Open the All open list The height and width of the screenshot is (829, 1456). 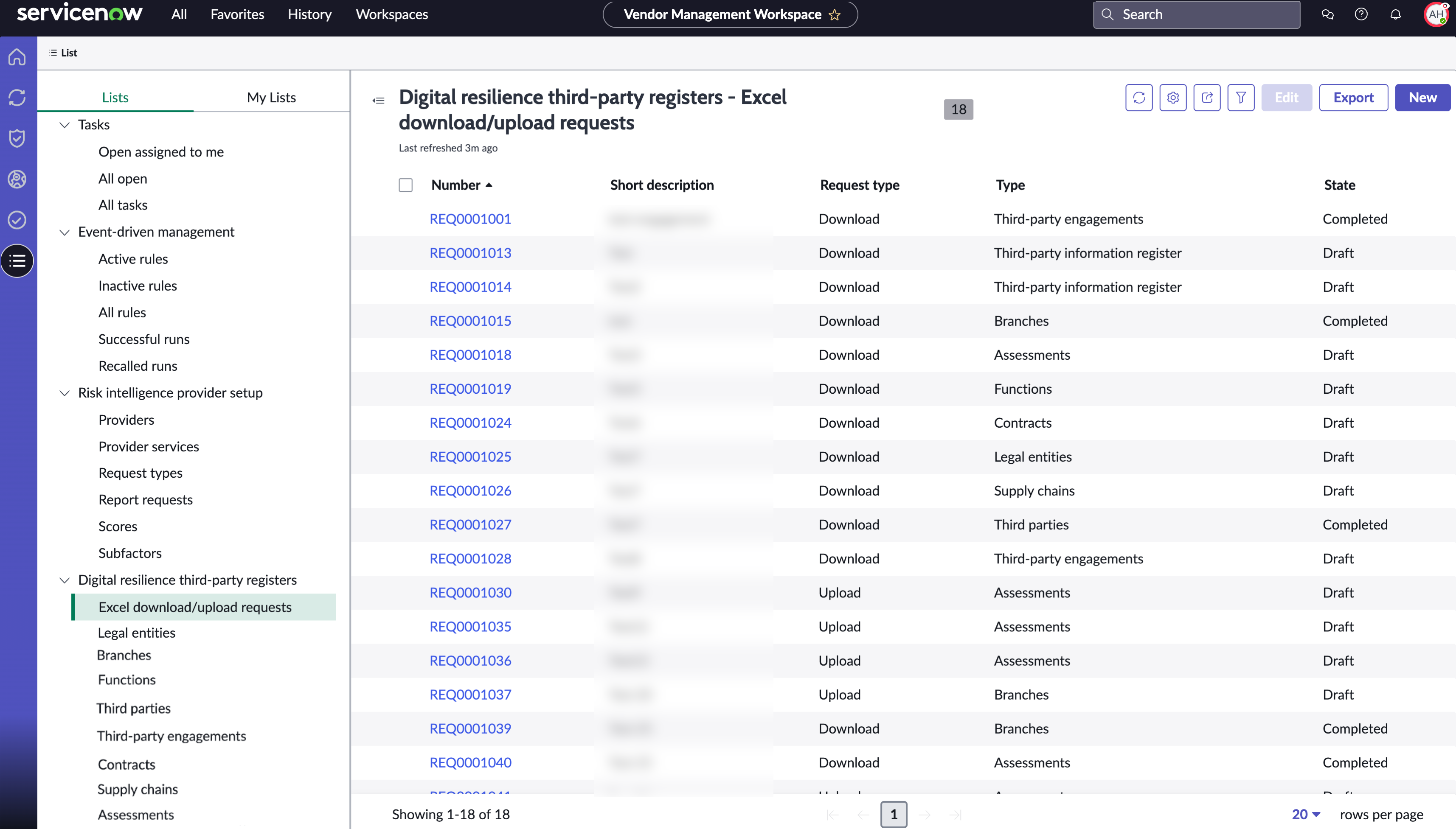pos(123,179)
